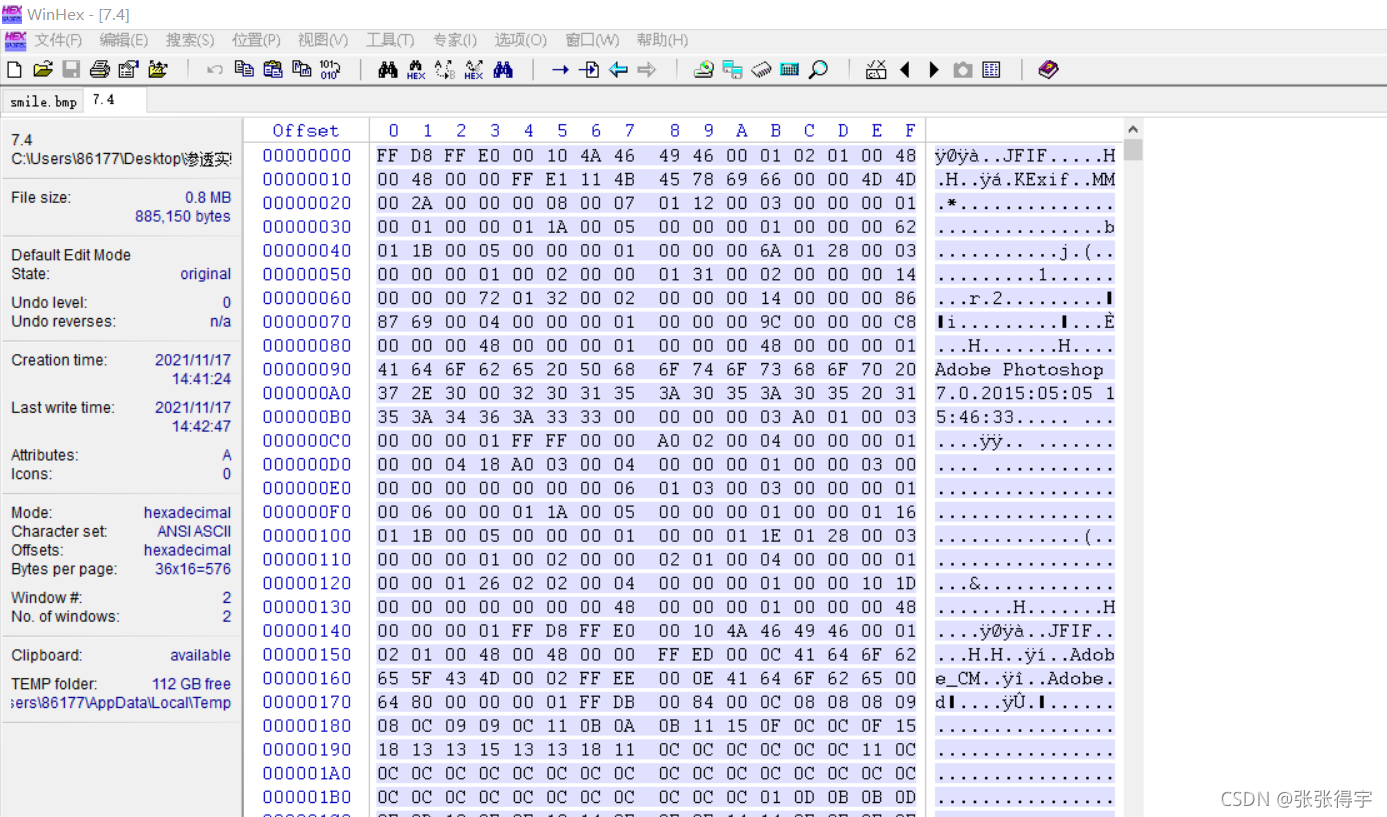This screenshot has height=817, width=1387.
Task: Click the arrow-into-page go-to icon
Action: tap(589, 69)
